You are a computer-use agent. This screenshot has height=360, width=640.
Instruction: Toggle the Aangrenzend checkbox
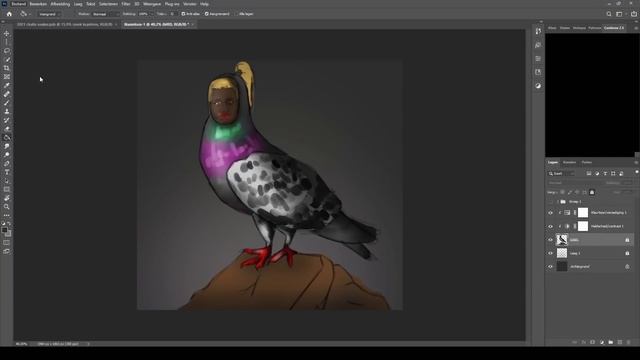pyautogui.click(x=207, y=14)
